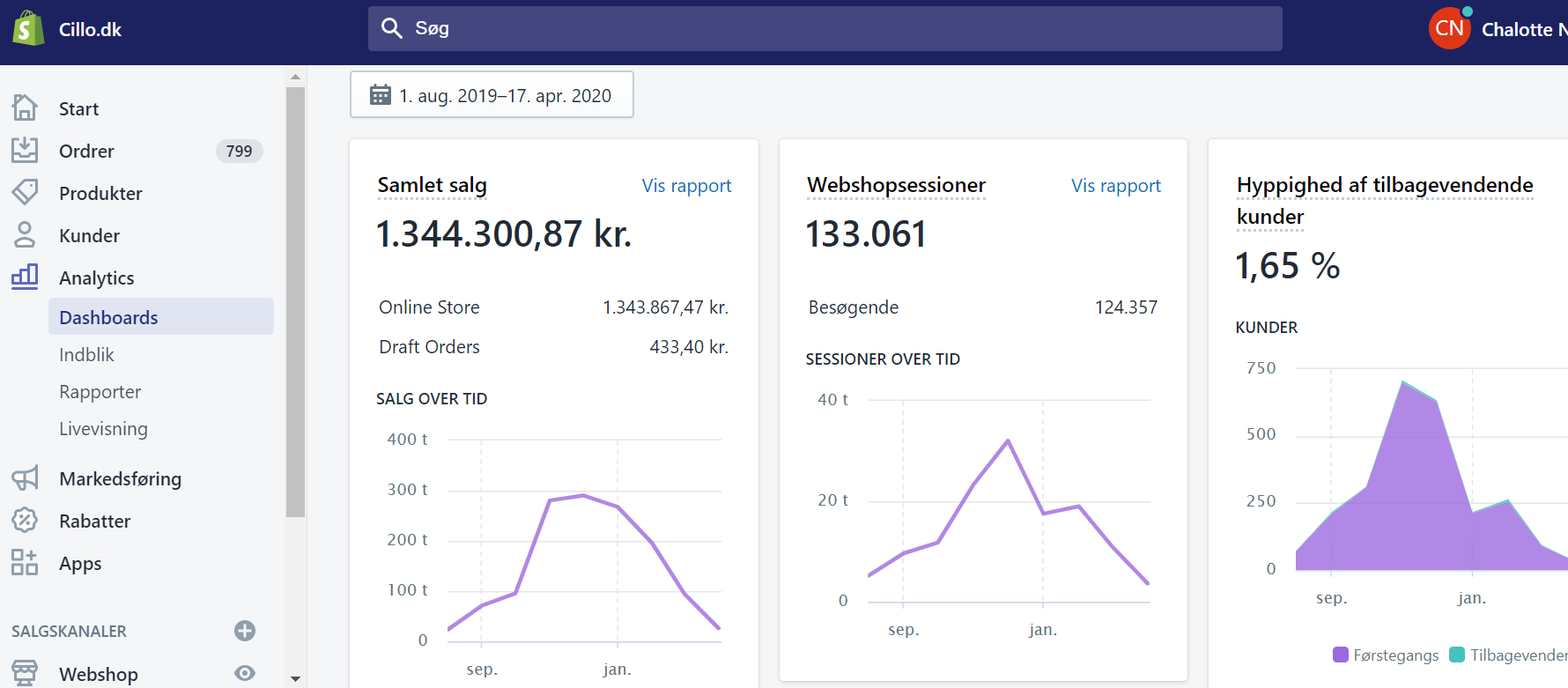
Task: Click the Shopify logo icon
Action: [x=28, y=28]
